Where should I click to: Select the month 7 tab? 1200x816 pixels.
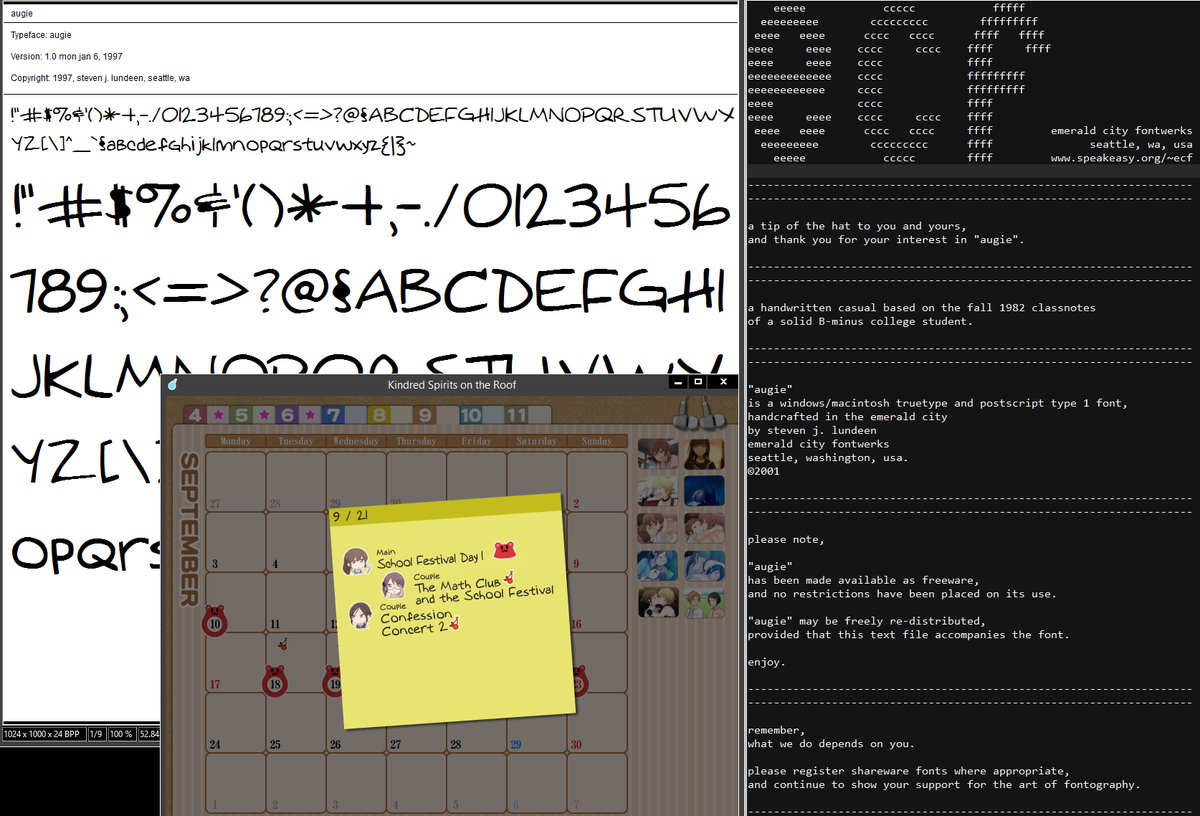333,415
